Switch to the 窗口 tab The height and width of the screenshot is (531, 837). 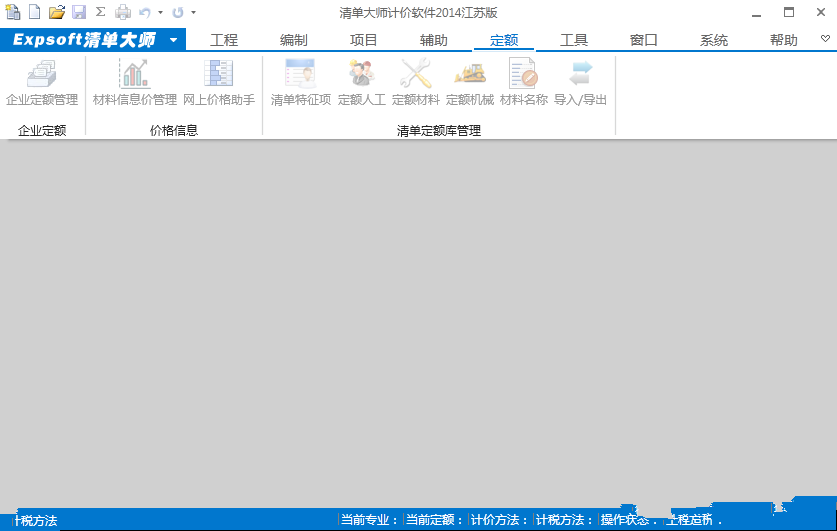pyautogui.click(x=643, y=40)
